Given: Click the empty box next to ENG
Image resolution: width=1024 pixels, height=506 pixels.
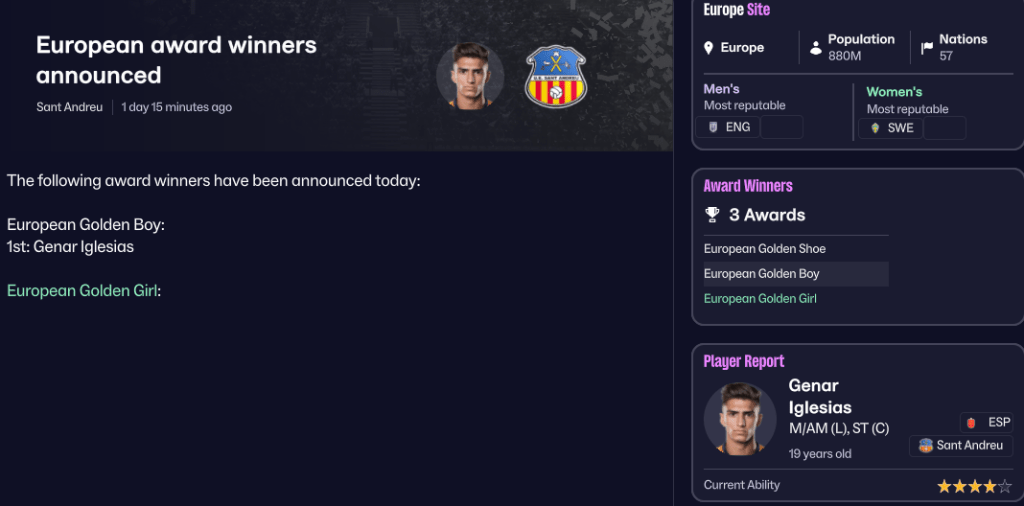Looking at the screenshot, I should [782, 127].
